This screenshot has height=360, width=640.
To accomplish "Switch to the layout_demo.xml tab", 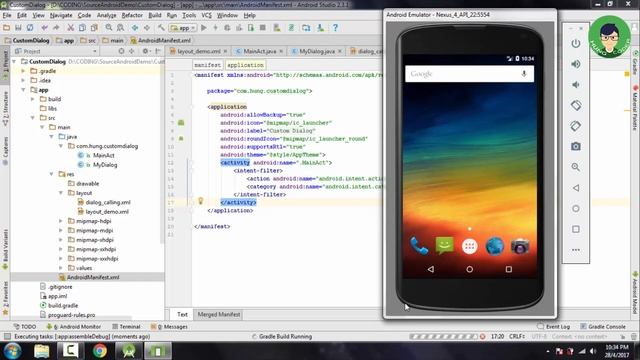I will point(199,51).
